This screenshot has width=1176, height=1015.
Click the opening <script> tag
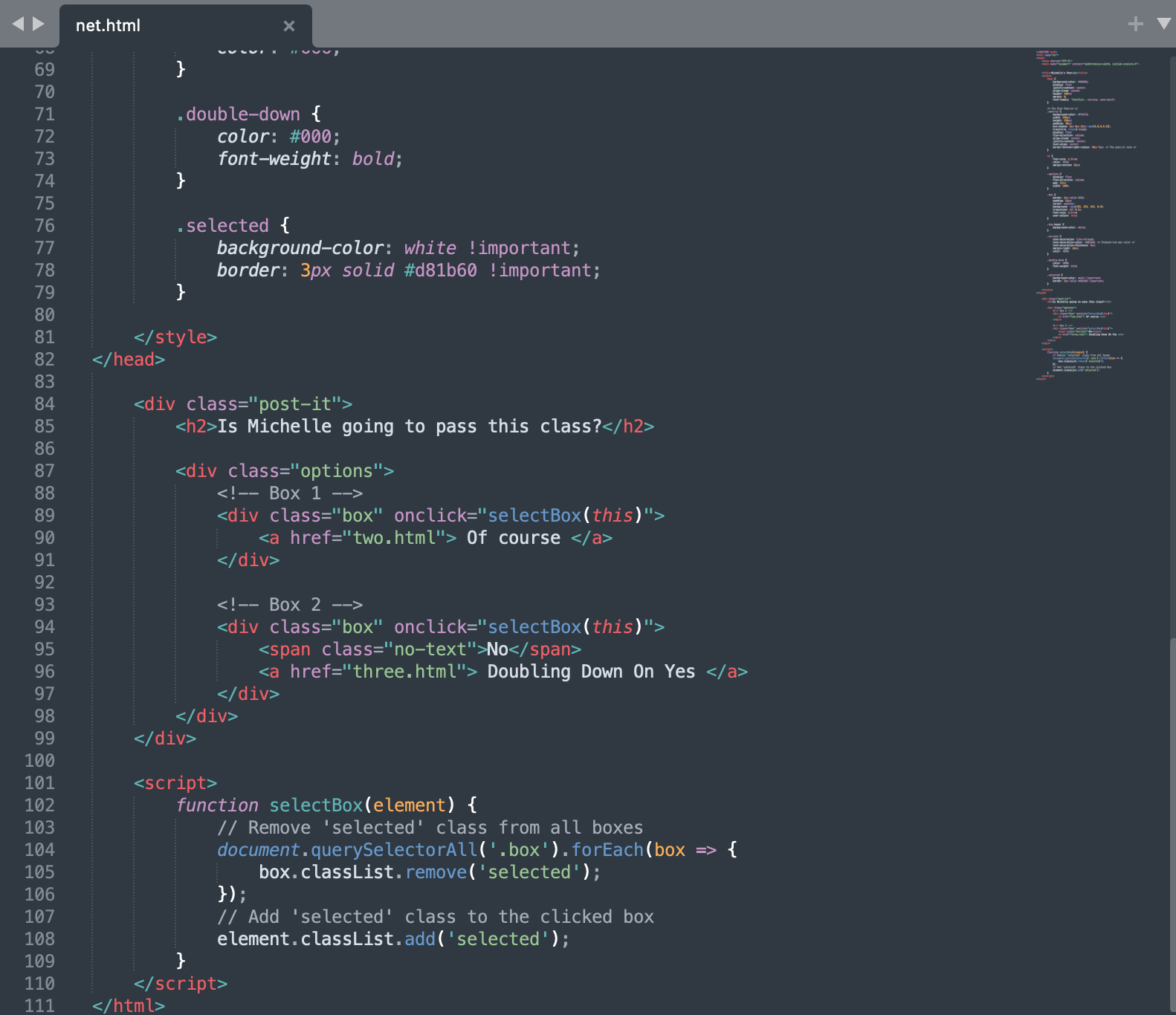(175, 783)
